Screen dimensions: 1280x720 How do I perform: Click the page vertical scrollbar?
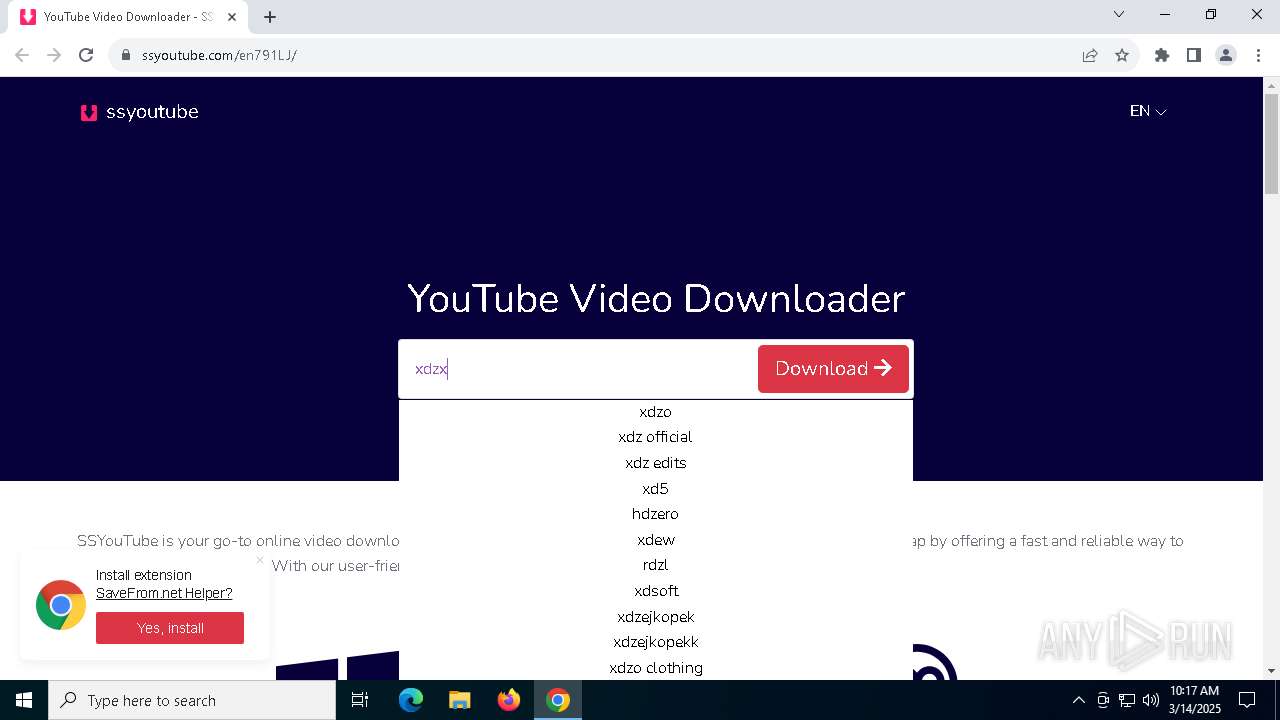click(x=1271, y=146)
